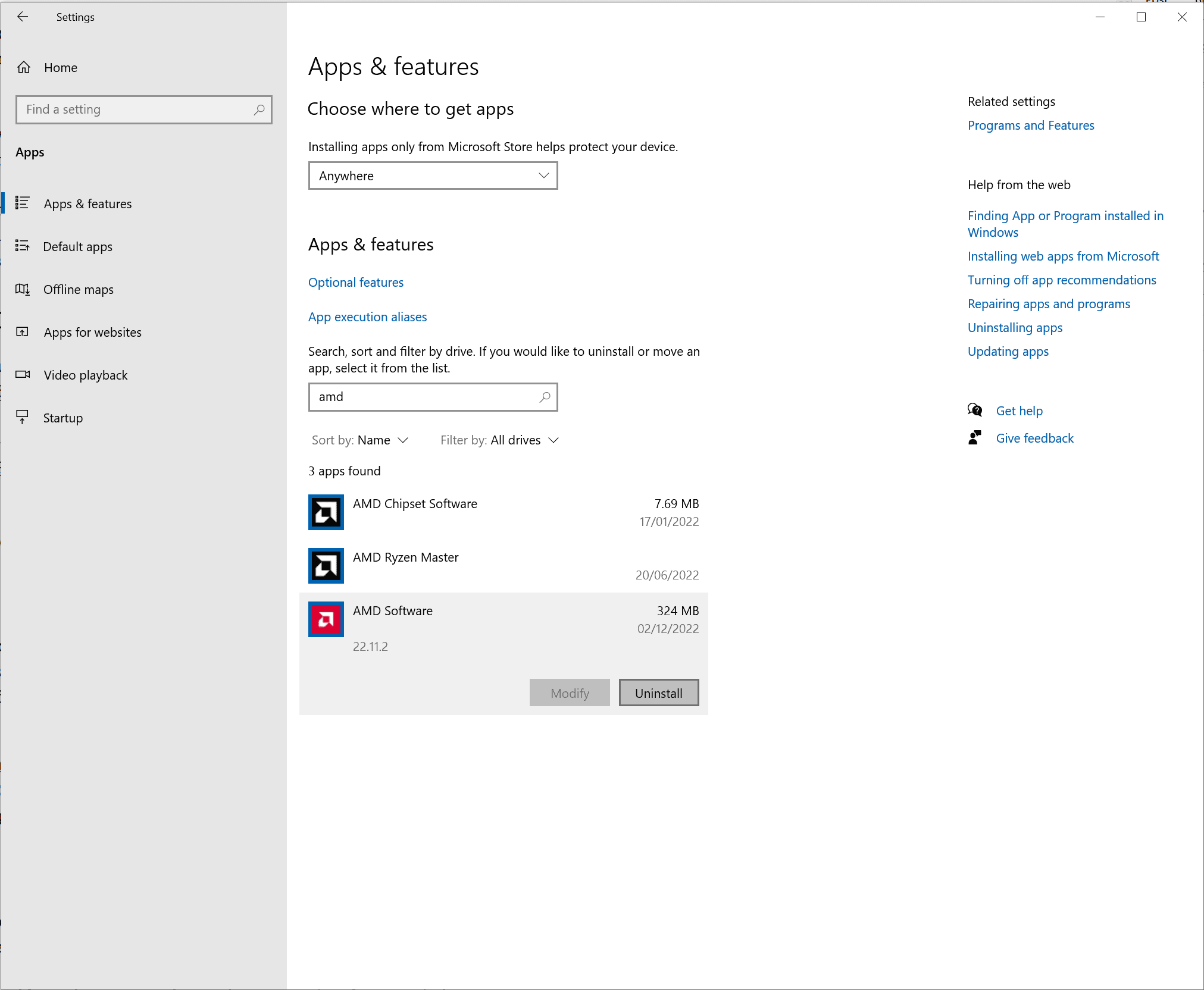Screen dimensions: 1204x990
Task: Open the Anywhere app sources dropdown
Action: pyautogui.click(x=433, y=176)
